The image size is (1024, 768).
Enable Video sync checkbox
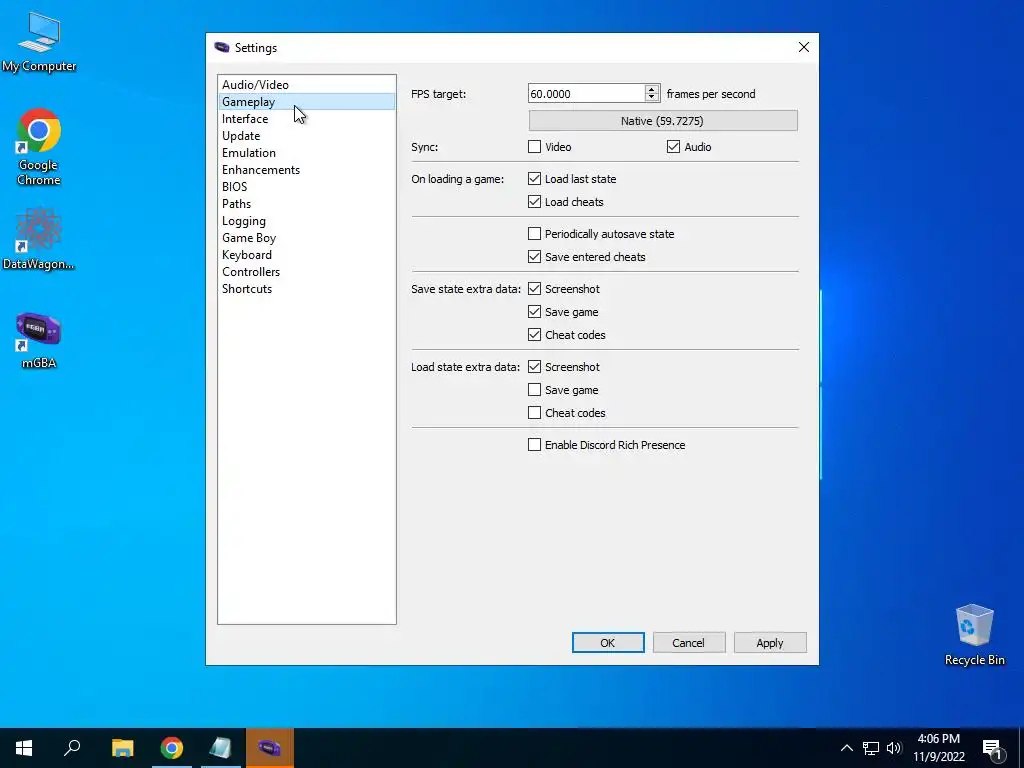point(534,147)
